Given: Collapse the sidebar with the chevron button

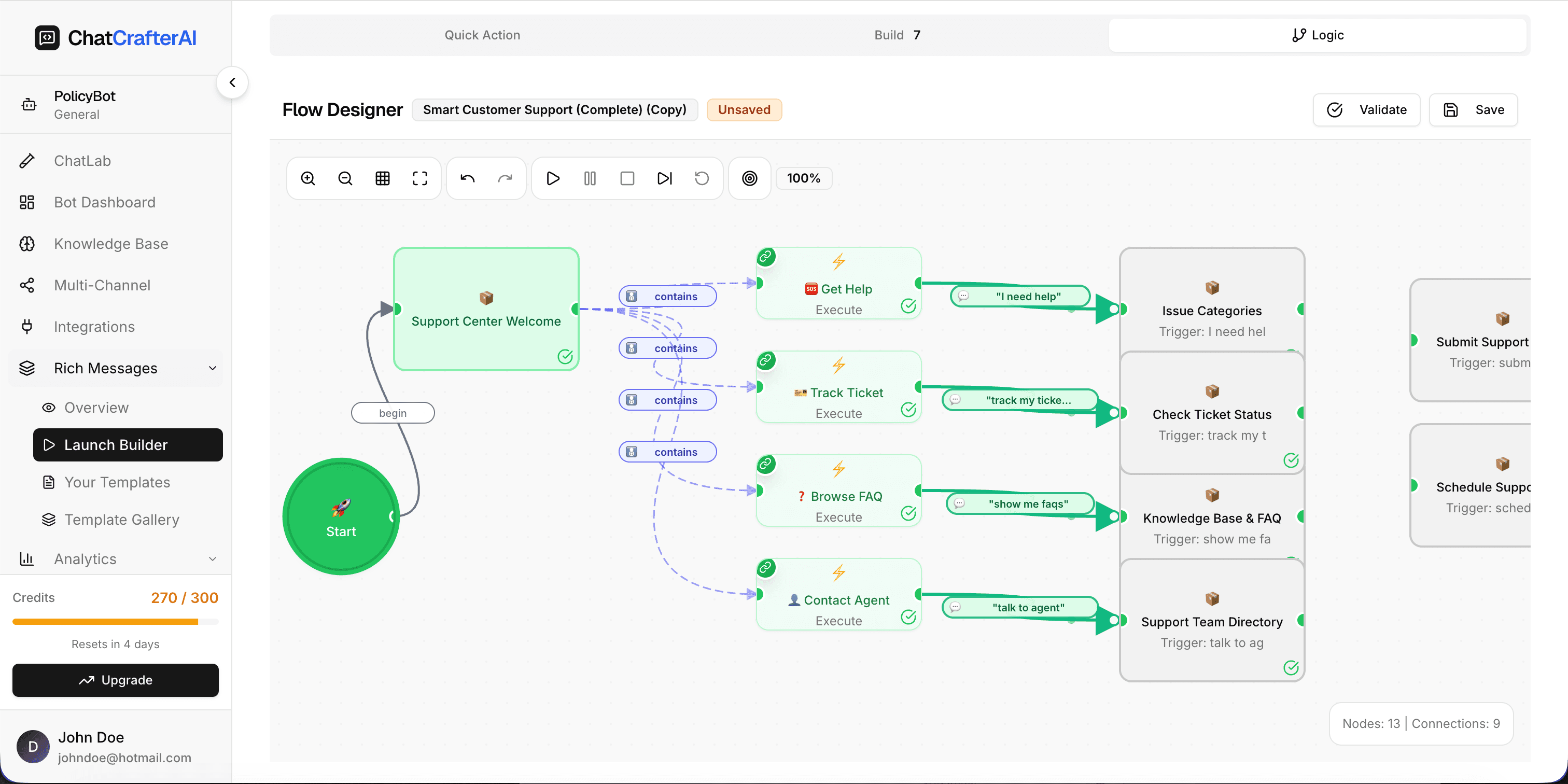Looking at the screenshot, I should pos(232,82).
